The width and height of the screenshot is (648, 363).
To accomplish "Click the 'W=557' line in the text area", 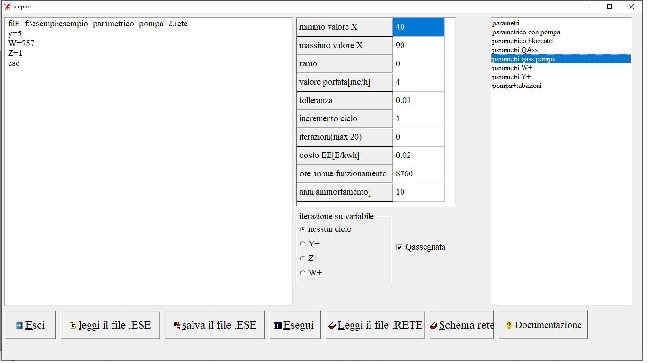I will [x=21, y=43].
